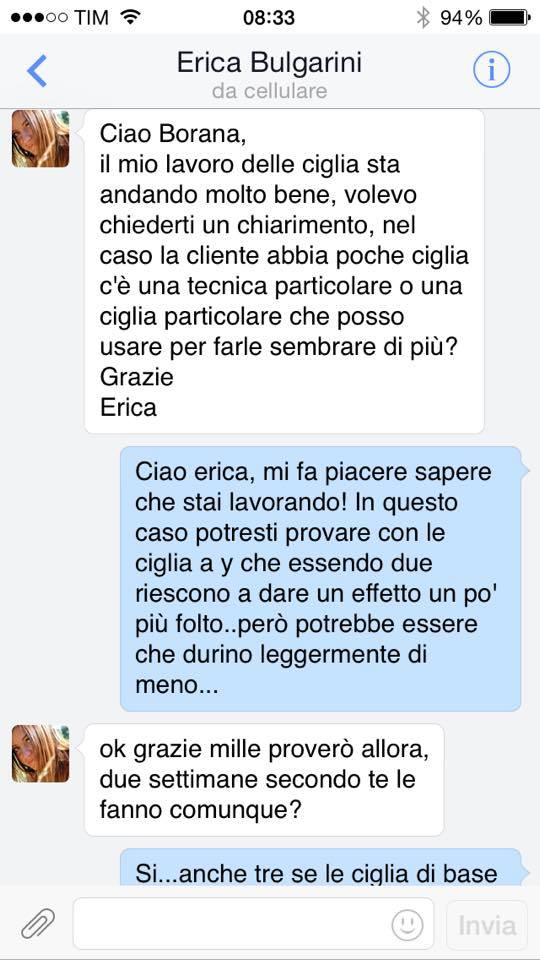Viewport: 540px width, 960px height.
Task: Tap the 08:33 clock in status bar
Action: [269, 17]
